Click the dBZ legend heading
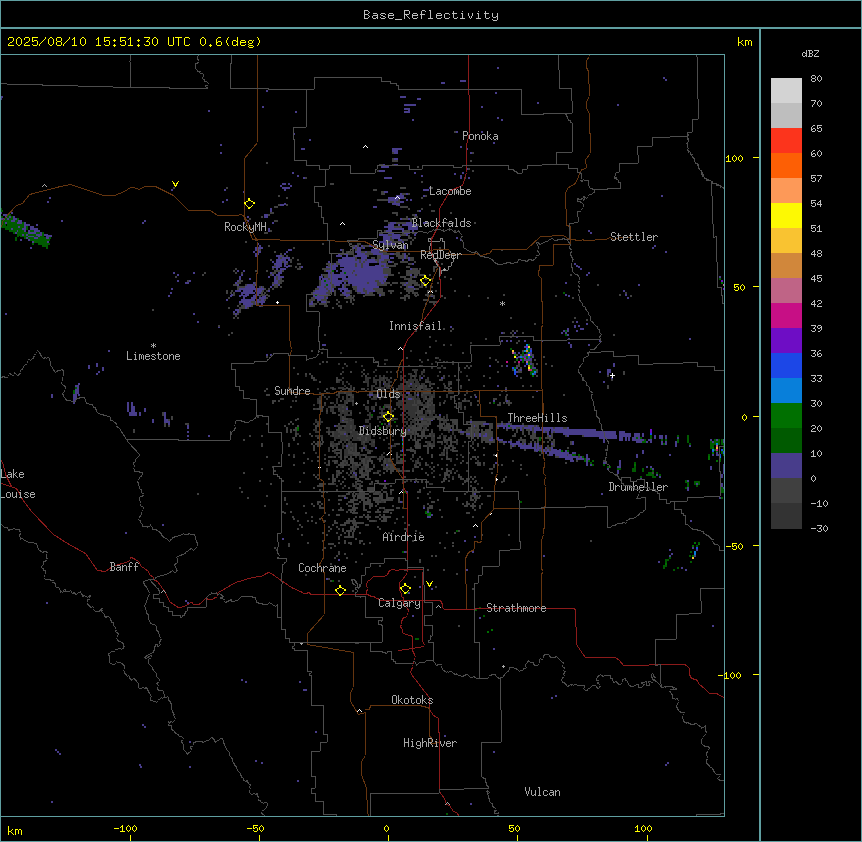This screenshot has width=862, height=842. (810, 54)
